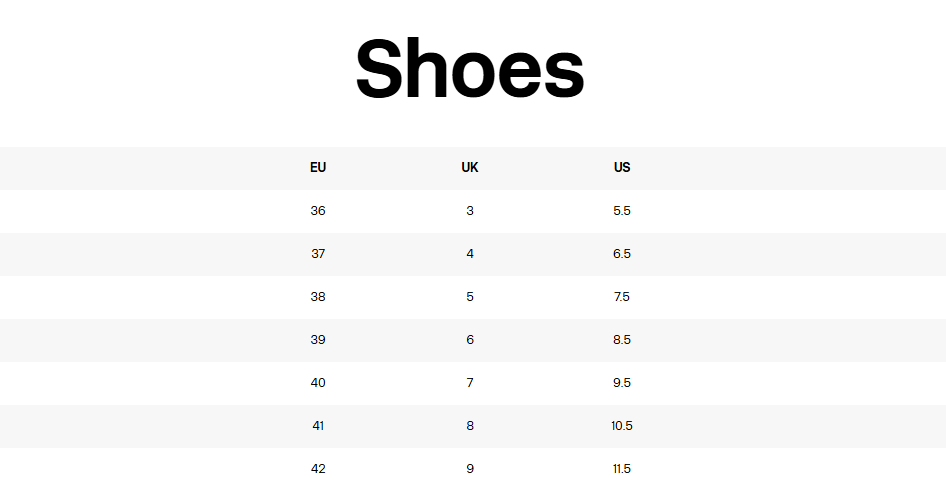The image size is (946, 500).
Task: Select EU size 39 cell
Action: (x=318, y=340)
